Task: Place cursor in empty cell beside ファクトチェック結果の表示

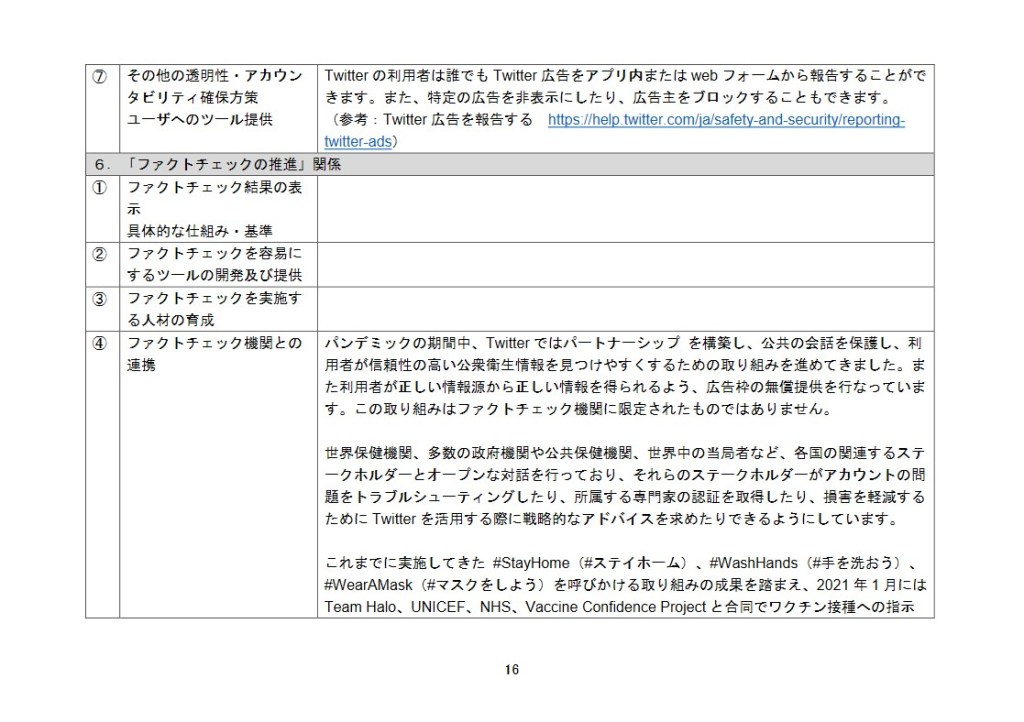Action: click(625, 208)
